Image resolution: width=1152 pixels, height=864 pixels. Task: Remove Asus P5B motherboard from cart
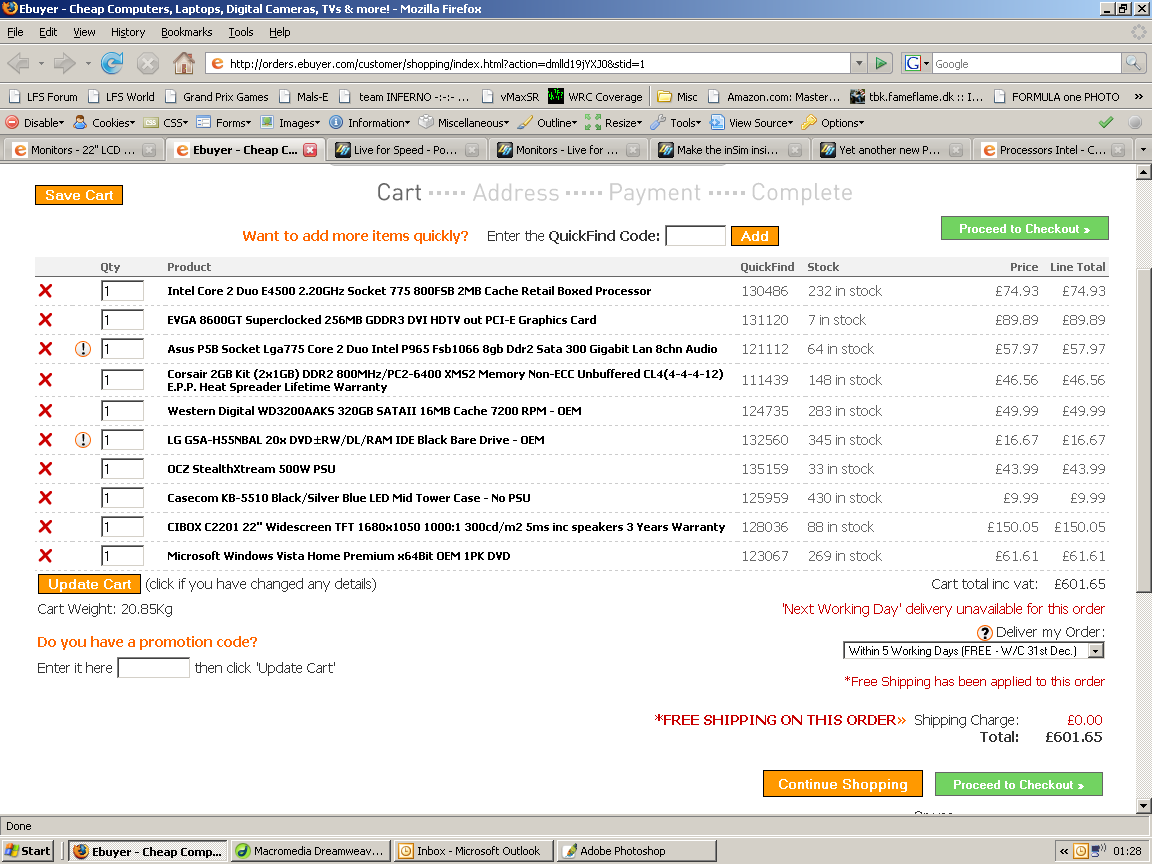tap(46, 349)
